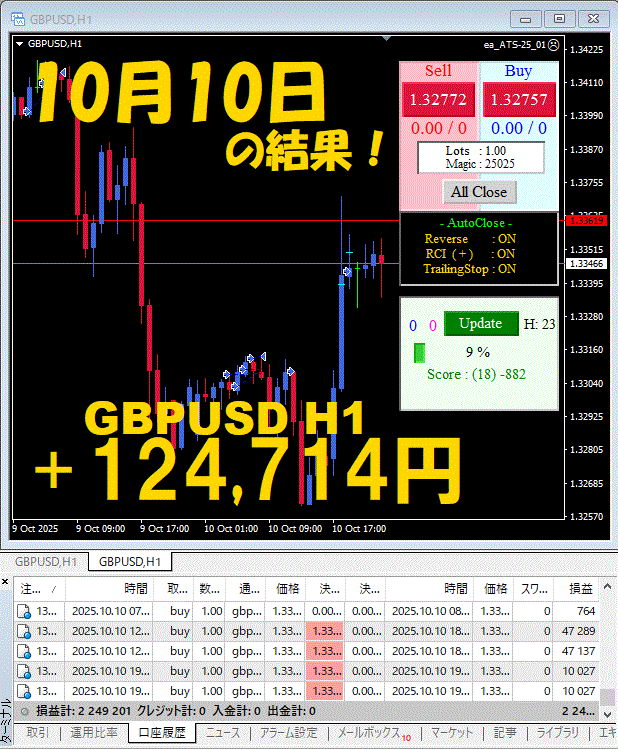Image resolution: width=618 pixels, height=749 pixels.
Task: Click the Sell price button 1.32772
Action: (x=438, y=99)
